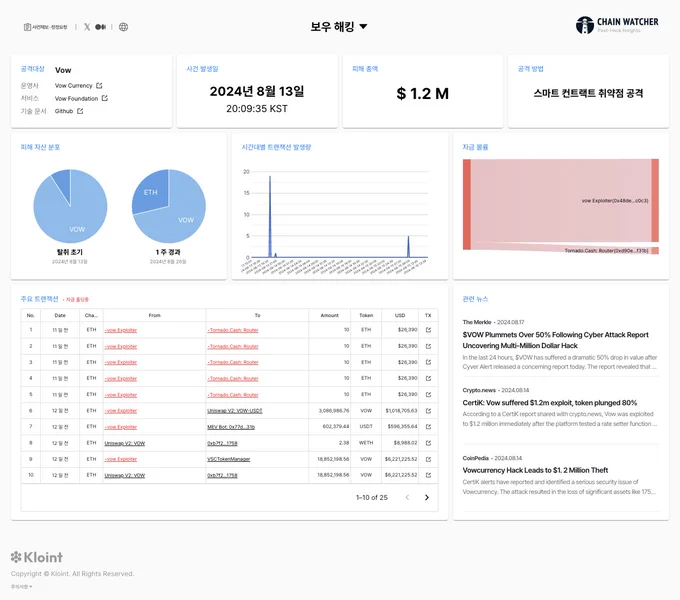Click the Amount column header
The width and height of the screenshot is (680, 600).
click(x=330, y=315)
